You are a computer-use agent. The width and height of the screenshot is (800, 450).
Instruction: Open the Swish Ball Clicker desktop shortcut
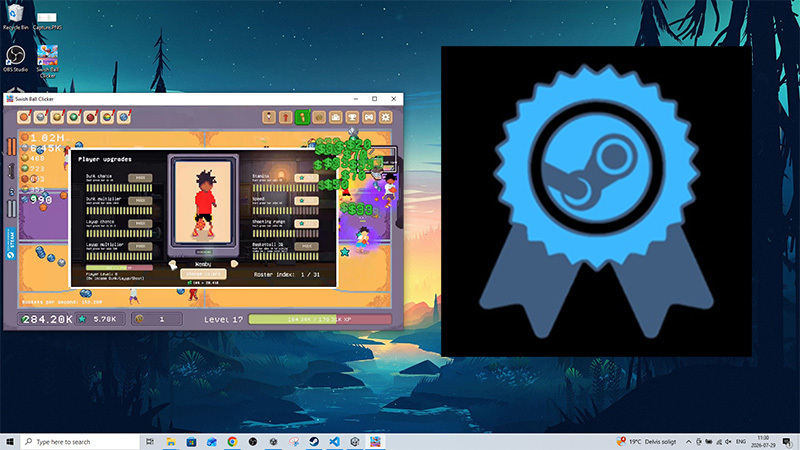47,61
